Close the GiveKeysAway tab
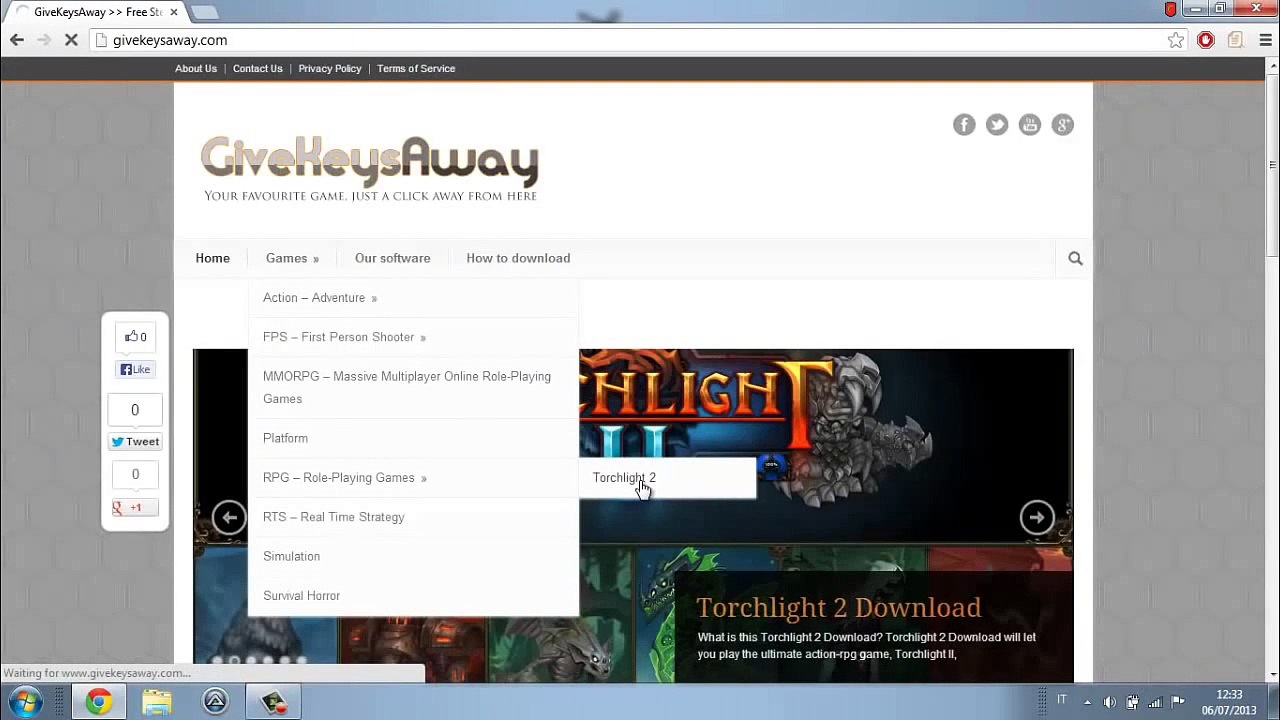The height and width of the screenshot is (720, 1280). [174, 12]
